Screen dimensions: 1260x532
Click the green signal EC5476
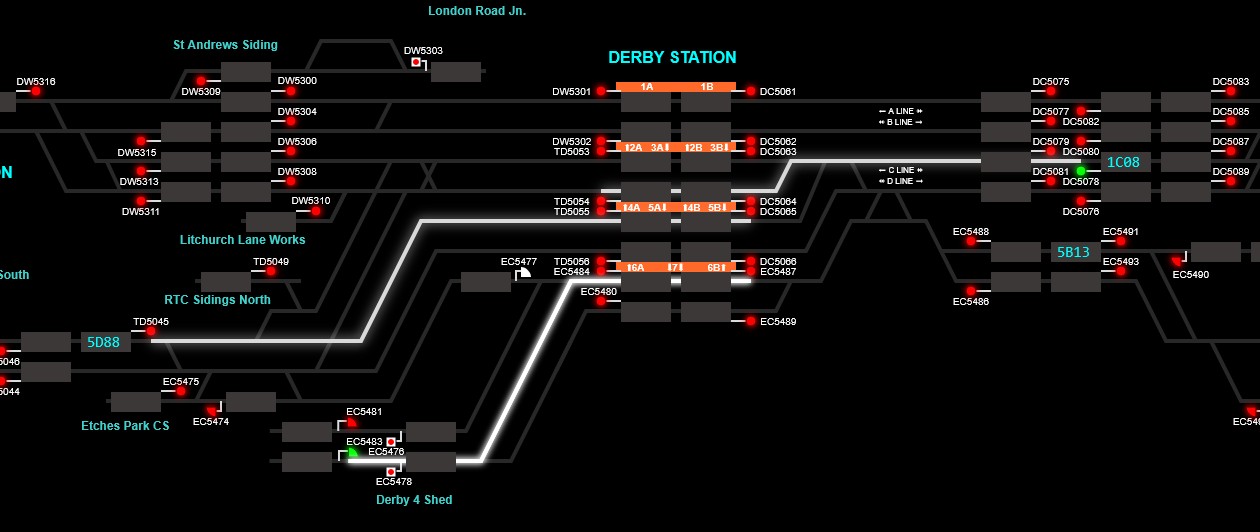pyautogui.click(x=352, y=453)
